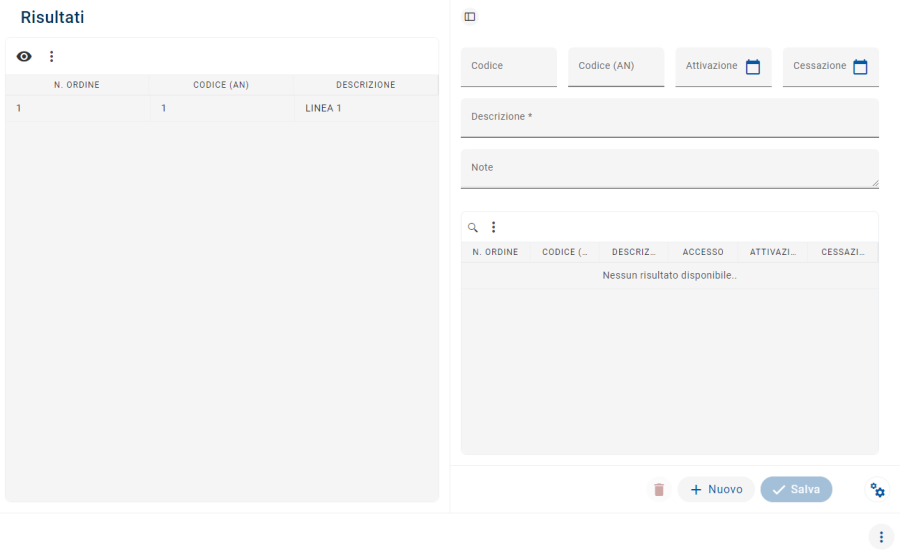The image size is (900, 551).
Task: Sort results by CODICE (AN) column header
Action: pyautogui.click(x=221, y=85)
